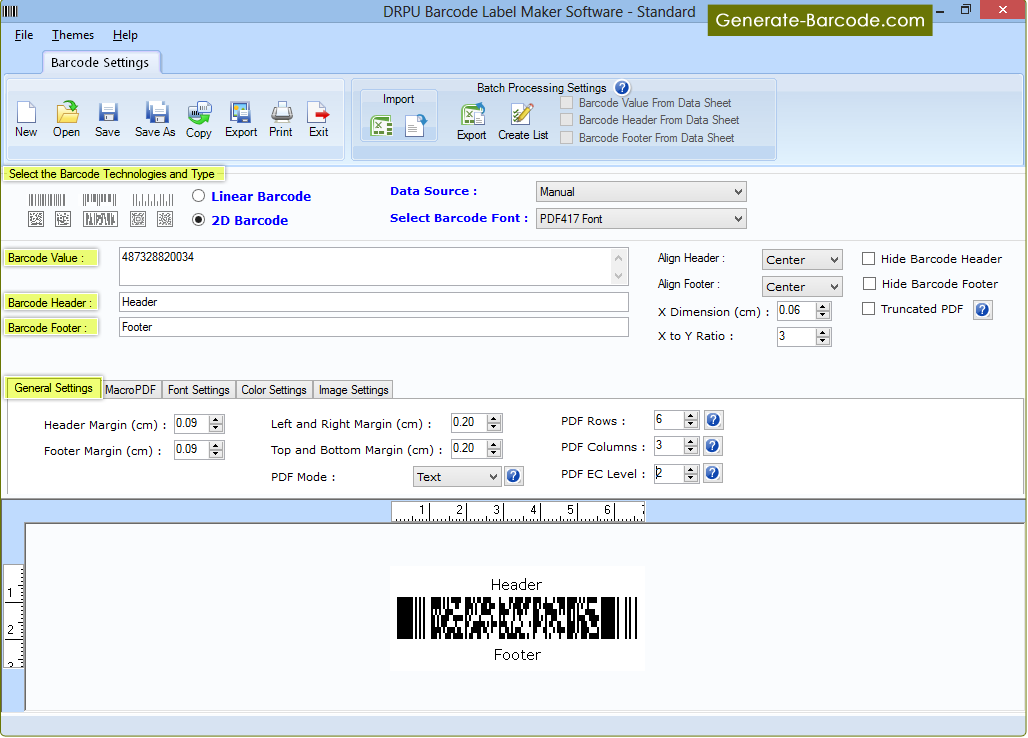Check Hide Barcode Footer
The width and height of the screenshot is (1028, 738).
click(x=869, y=284)
